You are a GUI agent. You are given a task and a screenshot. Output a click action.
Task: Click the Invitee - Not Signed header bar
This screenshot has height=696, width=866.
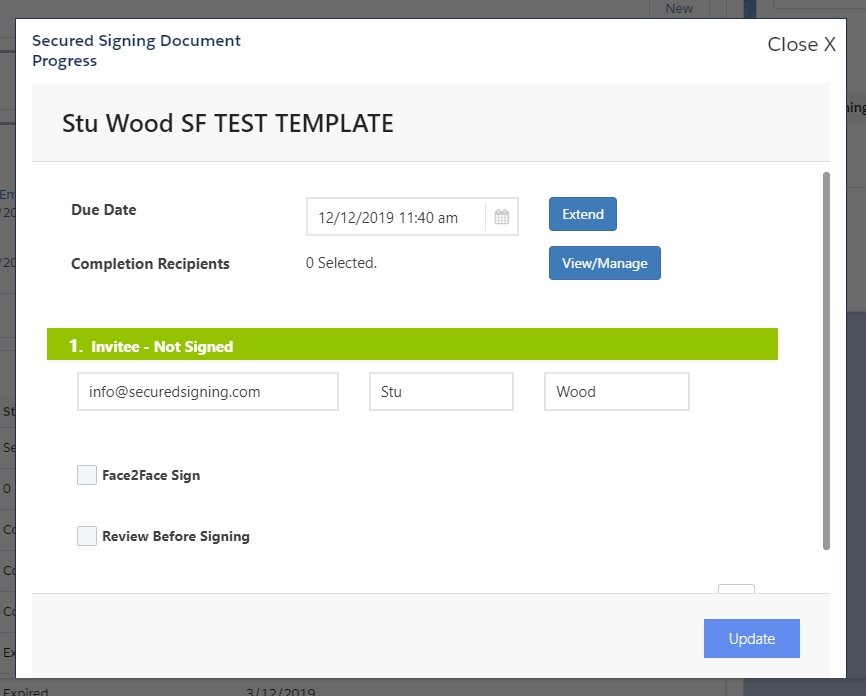[x=413, y=344]
